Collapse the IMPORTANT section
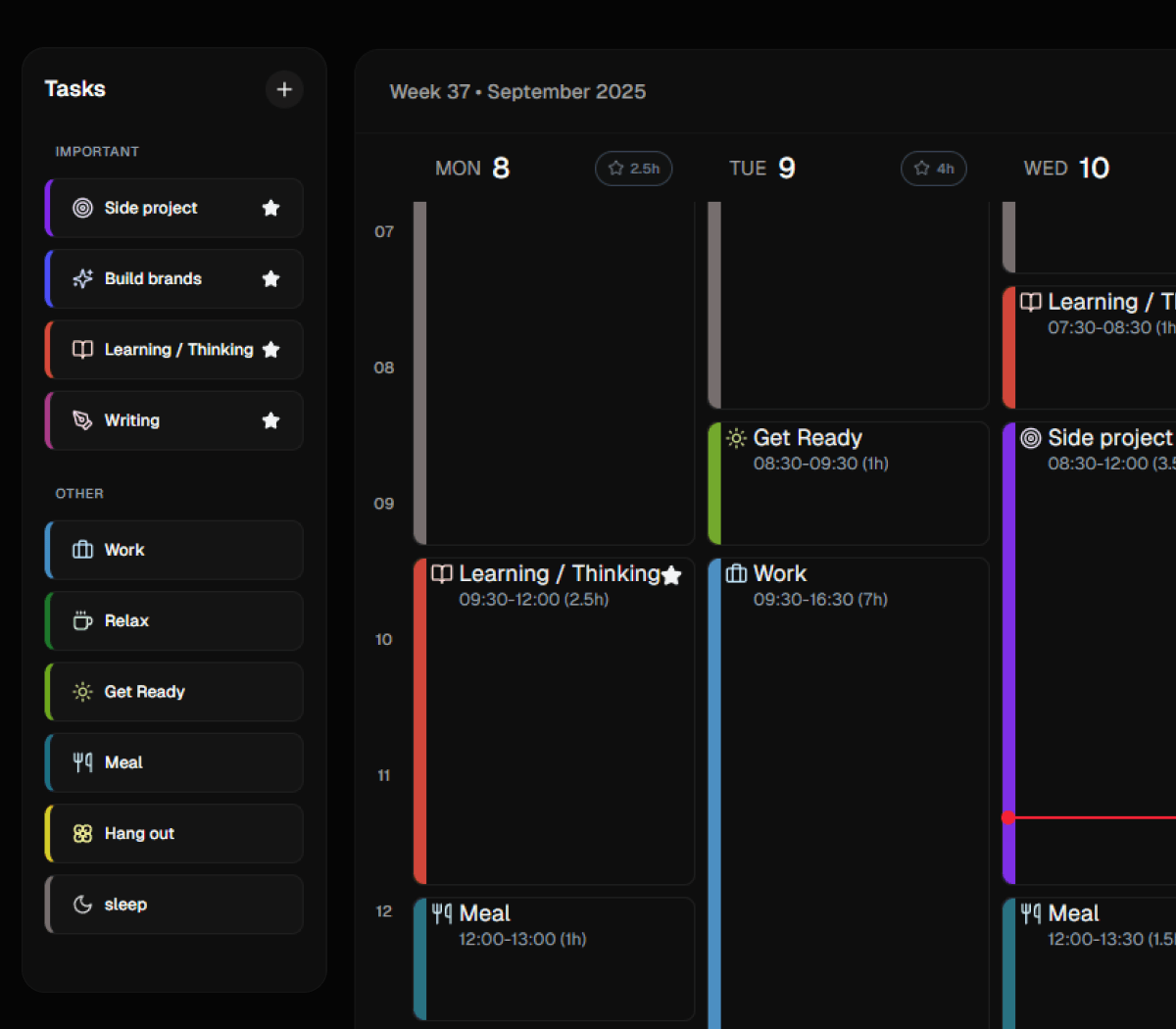Viewport: 1176px width, 1029px height. click(97, 151)
